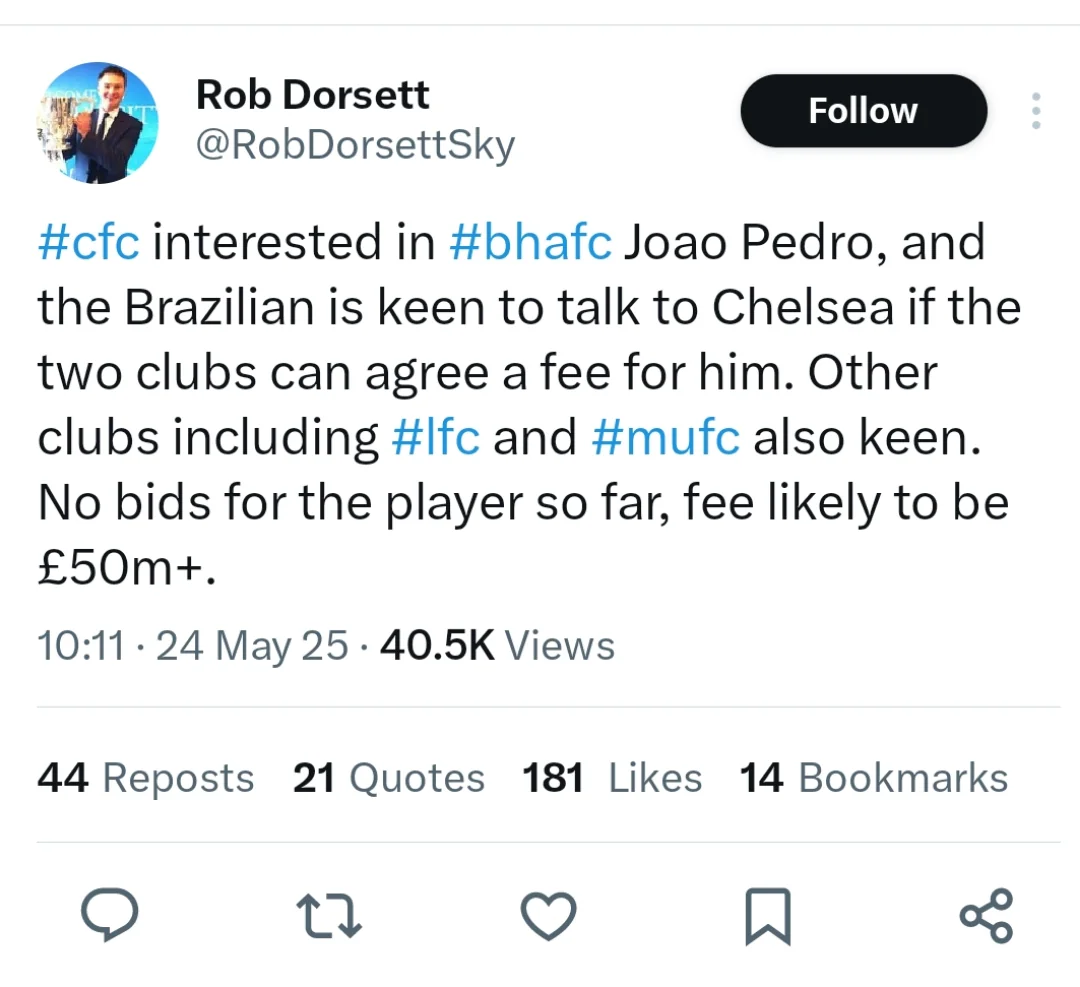The image size is (1080, 987).
Task: Tap the repost arrows icon
Action: click(329, 915)
